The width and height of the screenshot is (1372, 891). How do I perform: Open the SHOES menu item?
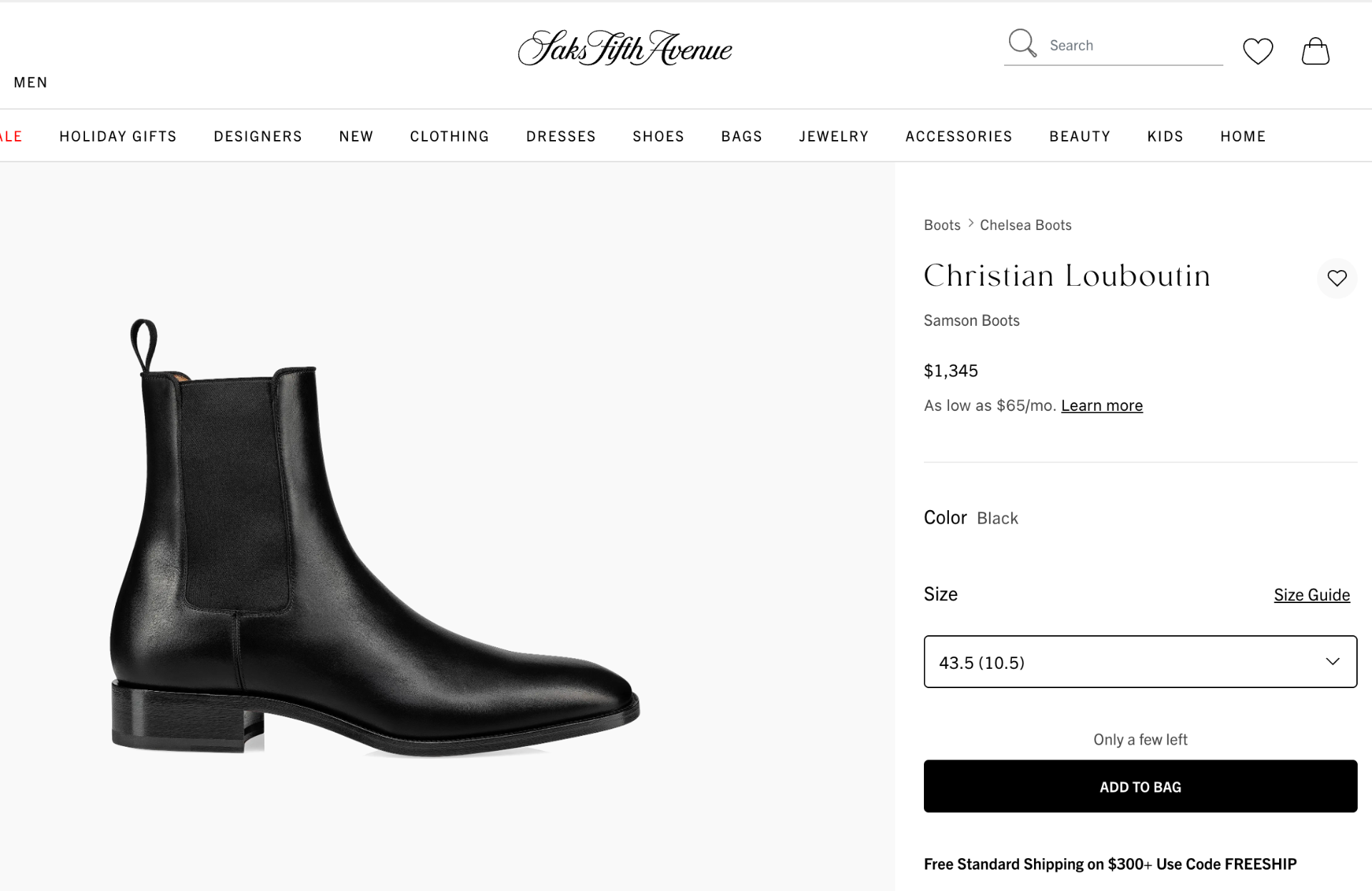(657, 136)
